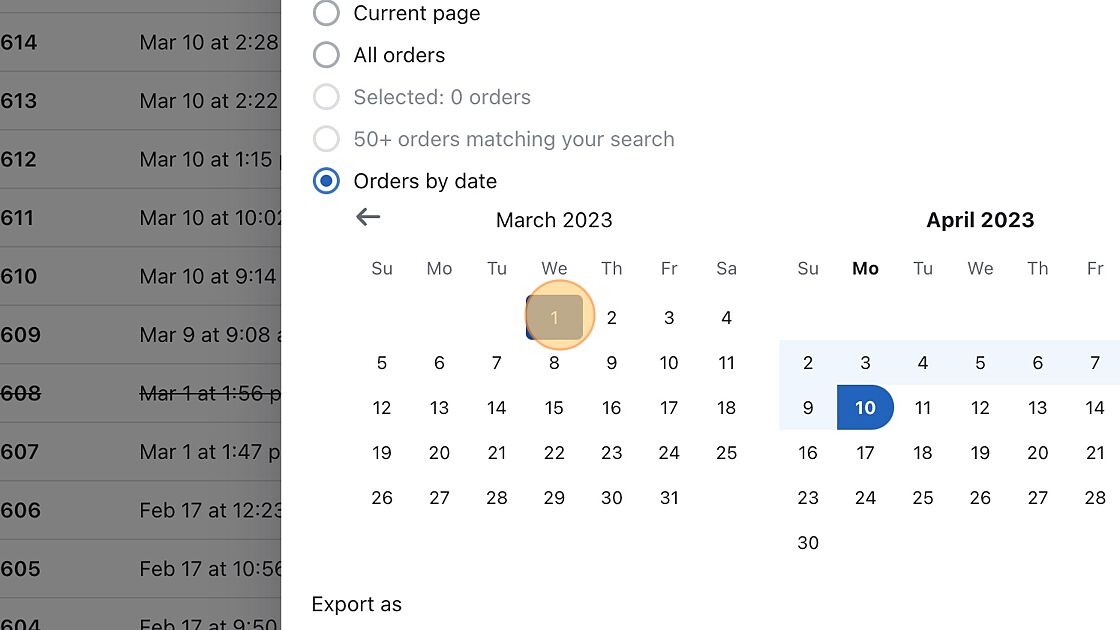Click March 4 in the calendar
The width and height of the screenshot is (1120, 630).
[x=727, y=318]
